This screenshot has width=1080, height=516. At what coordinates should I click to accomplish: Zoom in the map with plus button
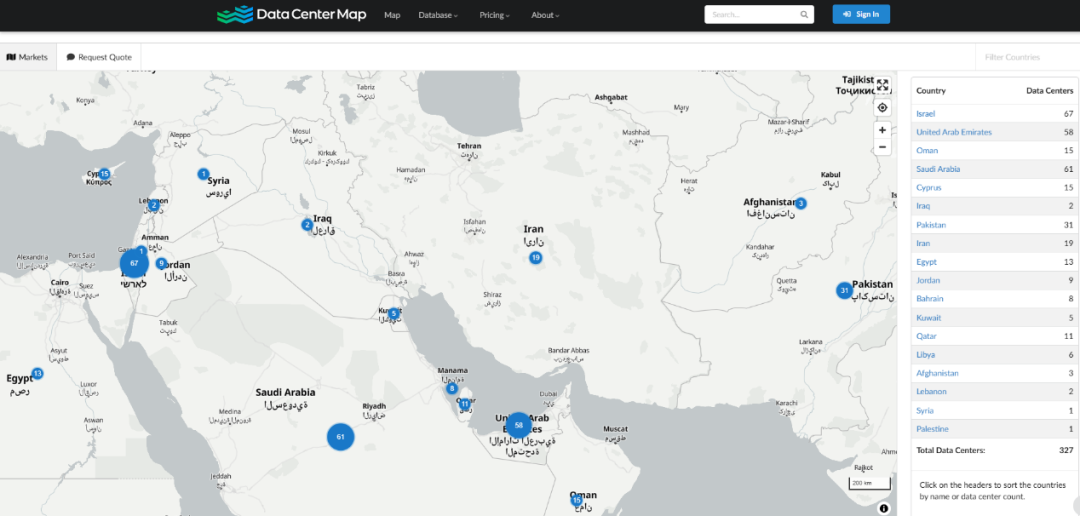(x=882, y=130)
